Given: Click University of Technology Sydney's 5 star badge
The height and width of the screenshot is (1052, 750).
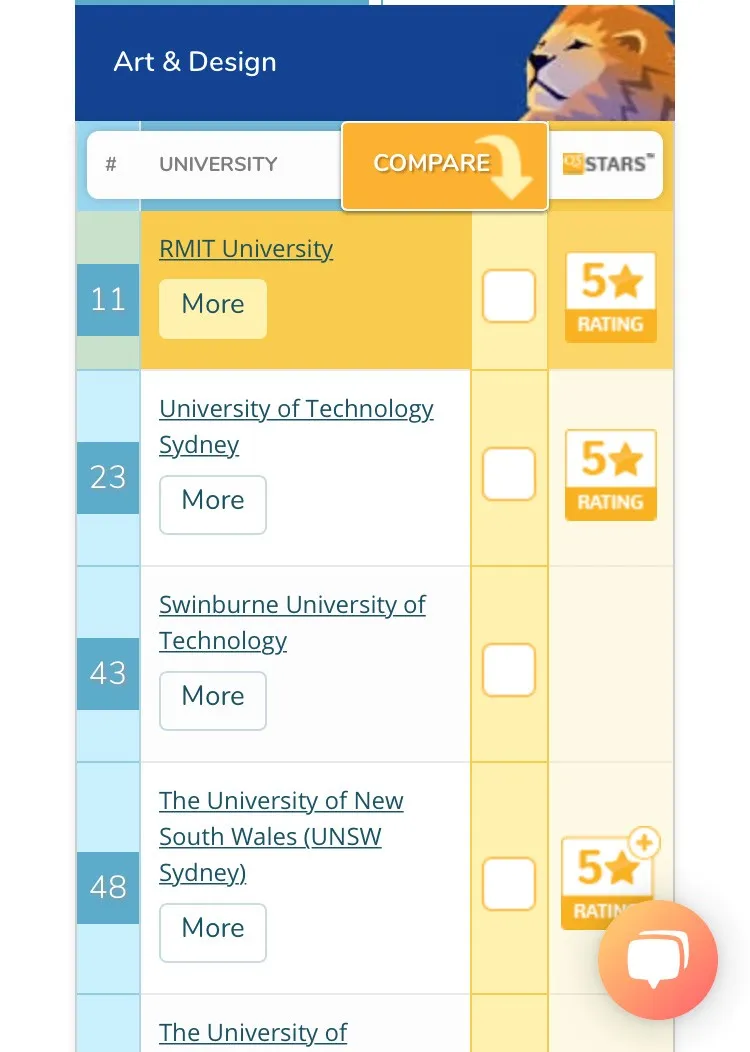Looking at the screenshot, I should click(x=610, y=475).
